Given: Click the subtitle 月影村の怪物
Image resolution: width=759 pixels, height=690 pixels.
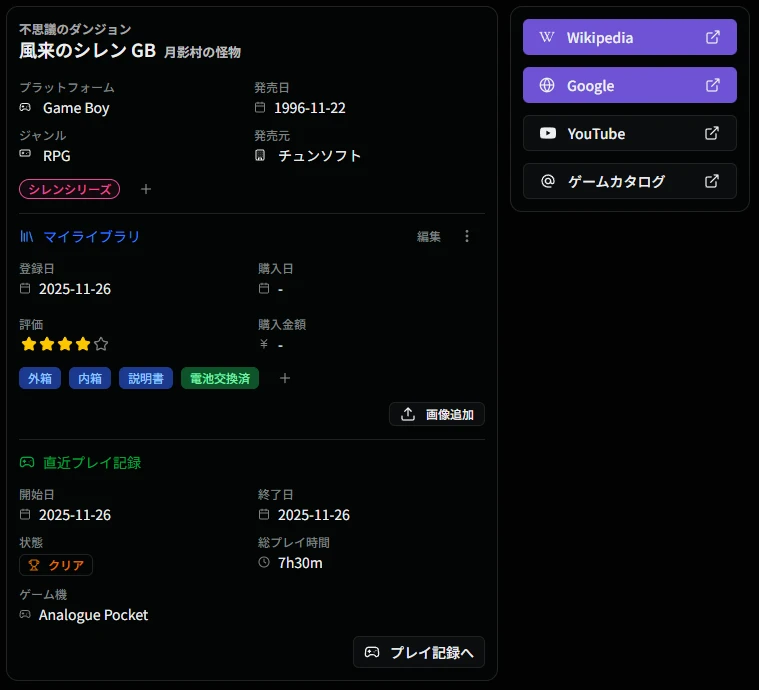Looking at the screenshot, I should (x=202, y=52).
